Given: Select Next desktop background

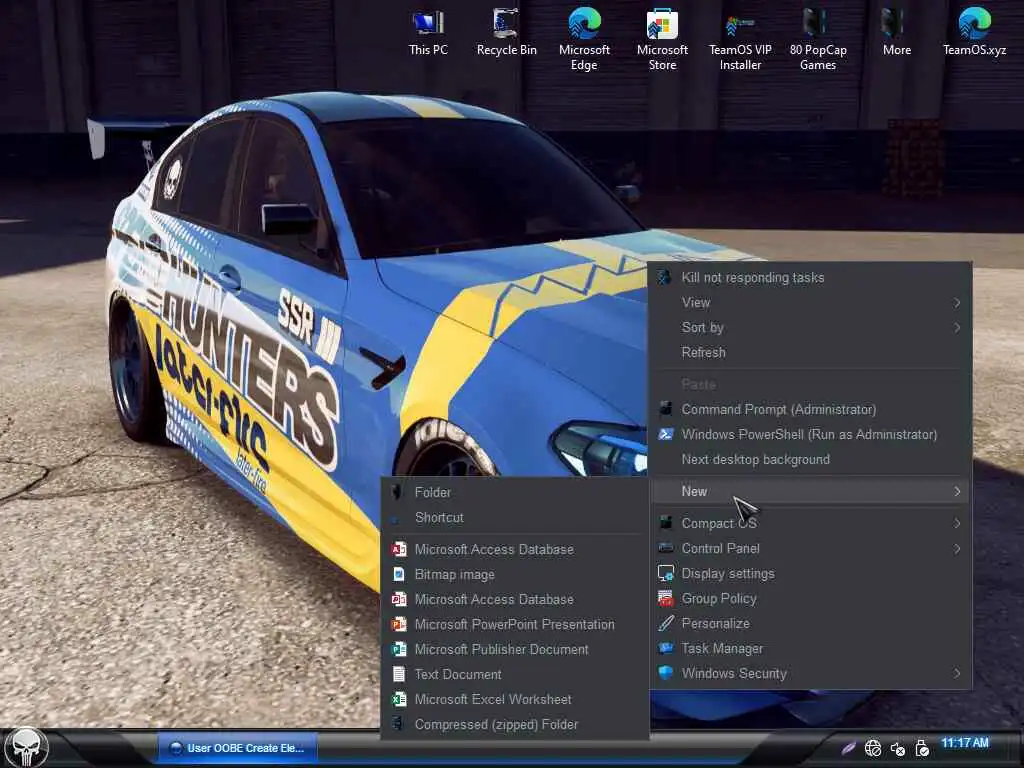Looking at the screenshot, I should [810, 459].
